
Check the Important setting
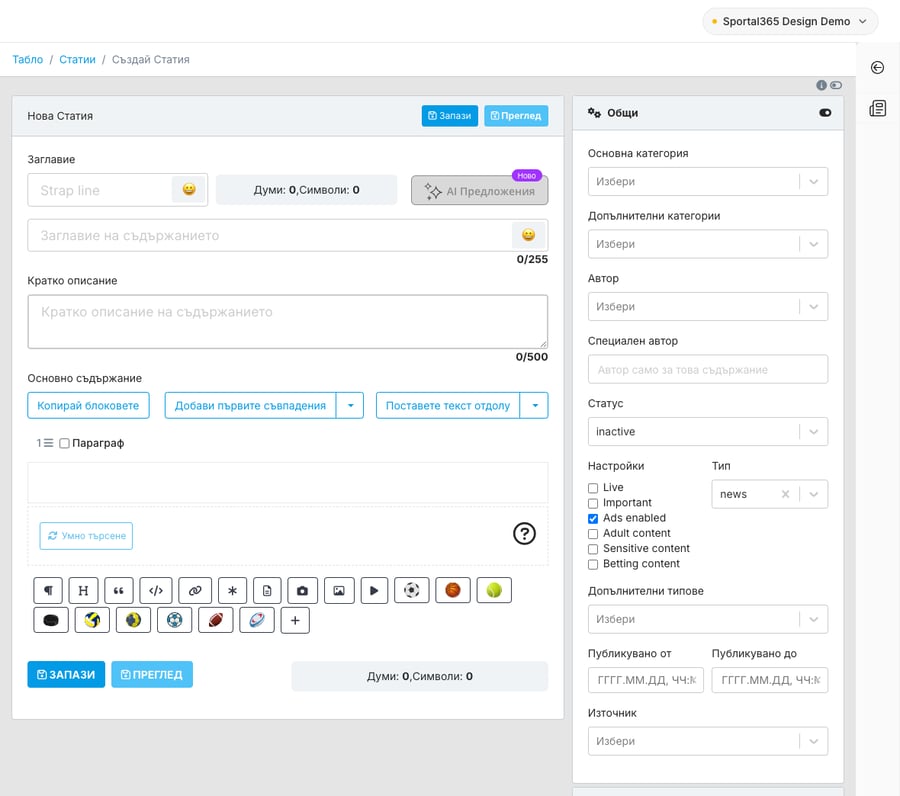tap(593, 503)
